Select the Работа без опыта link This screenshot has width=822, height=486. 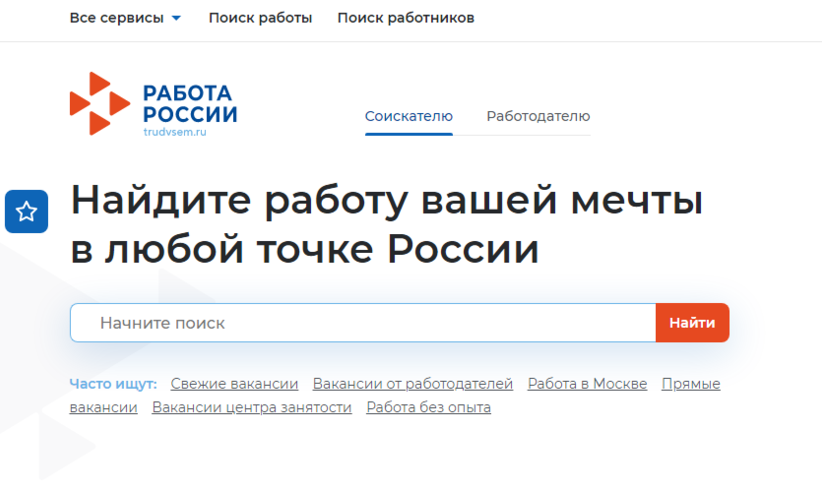click(x=429, y=407)
